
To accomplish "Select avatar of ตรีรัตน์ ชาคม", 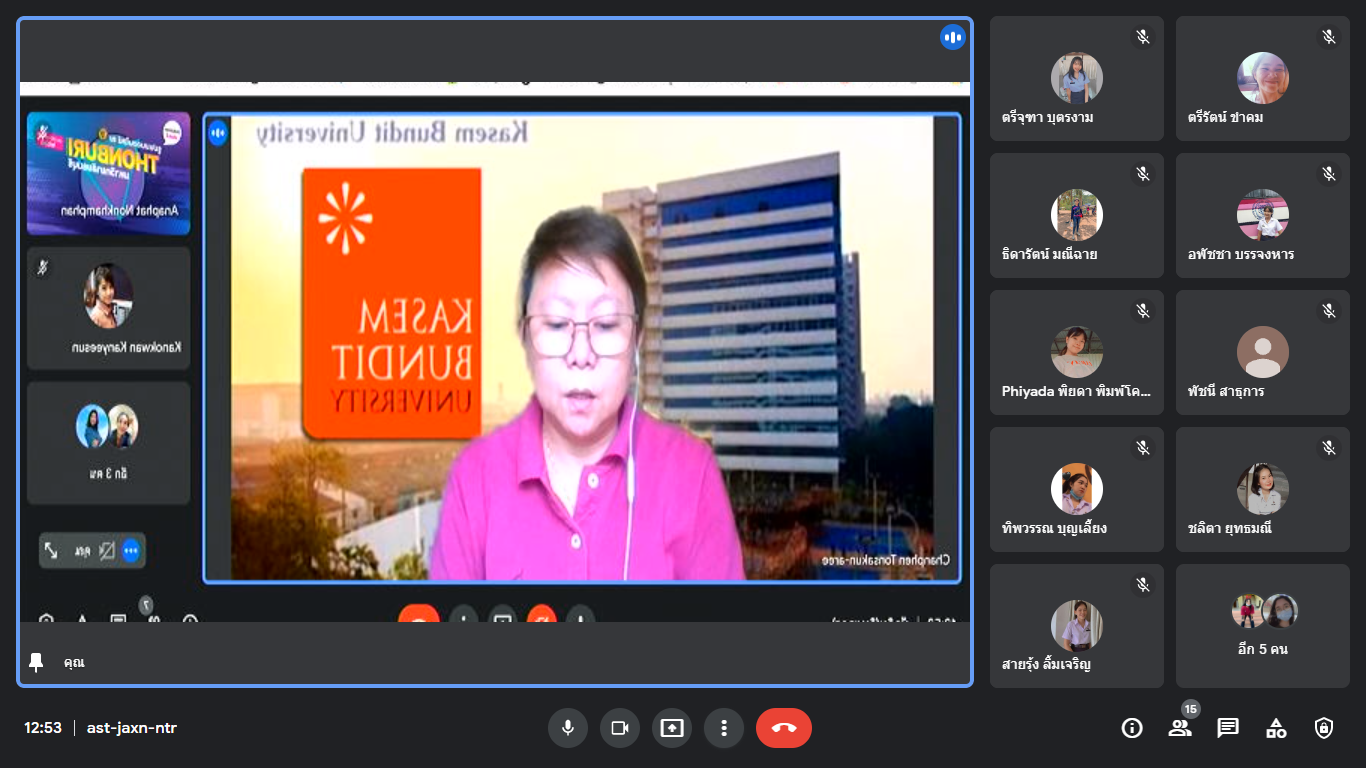I will tap(1263, 78).
